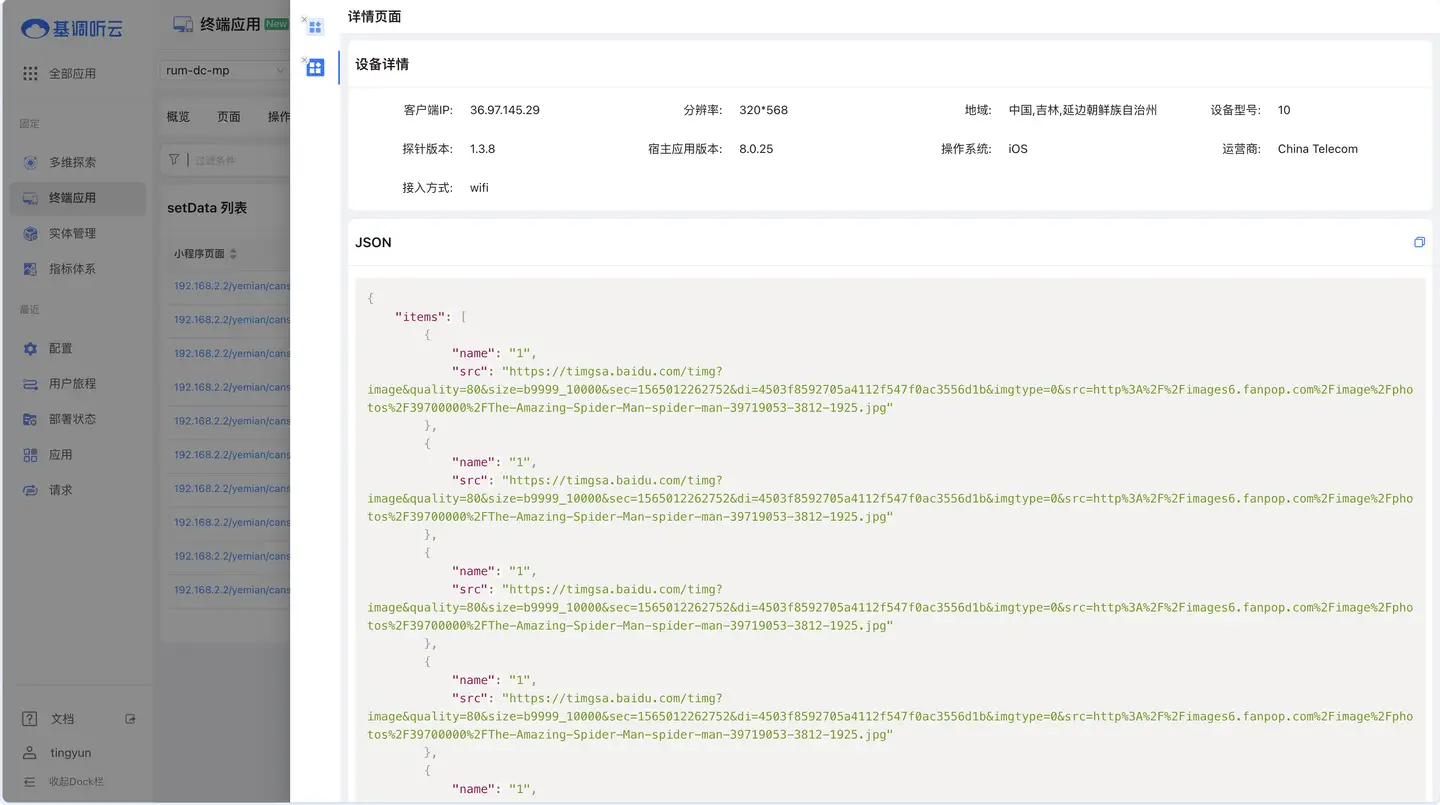Close the top drawer tab with x
Viewport: 1440px width, 805px height.
click(x=304, y=19)
